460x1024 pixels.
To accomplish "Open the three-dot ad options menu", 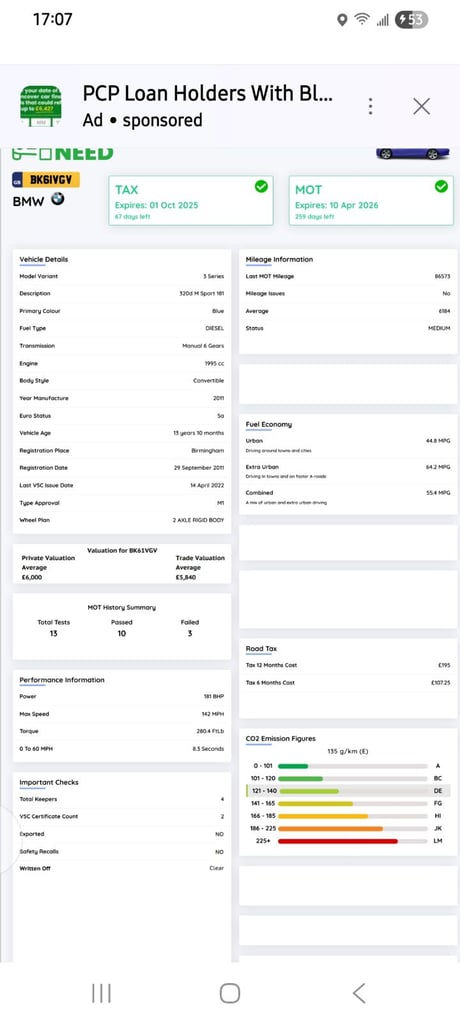I will [x=370, y=106].
